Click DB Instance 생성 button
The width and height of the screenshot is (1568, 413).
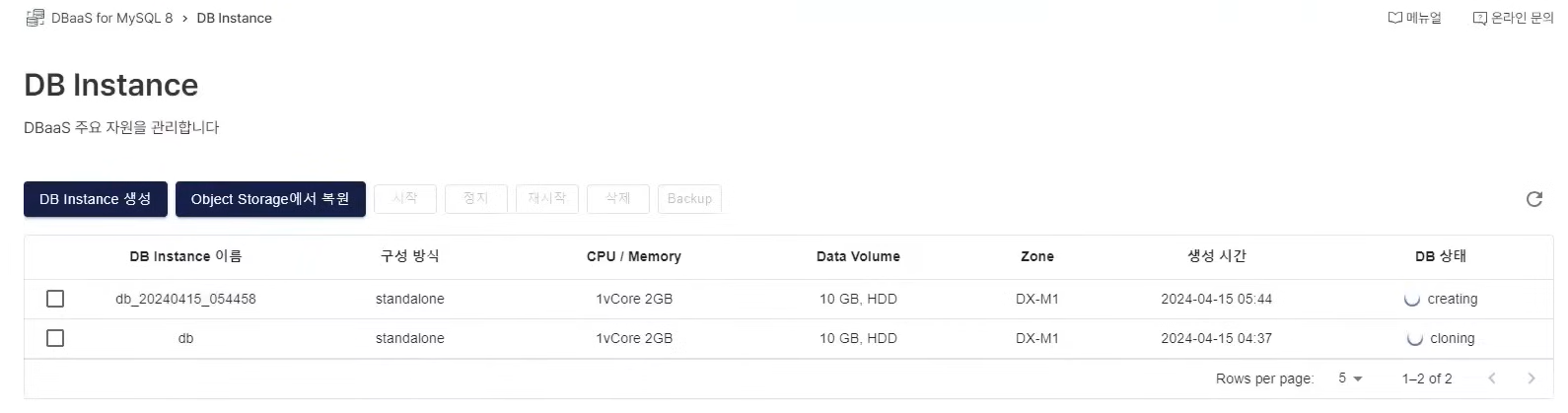tap(96, 199)
